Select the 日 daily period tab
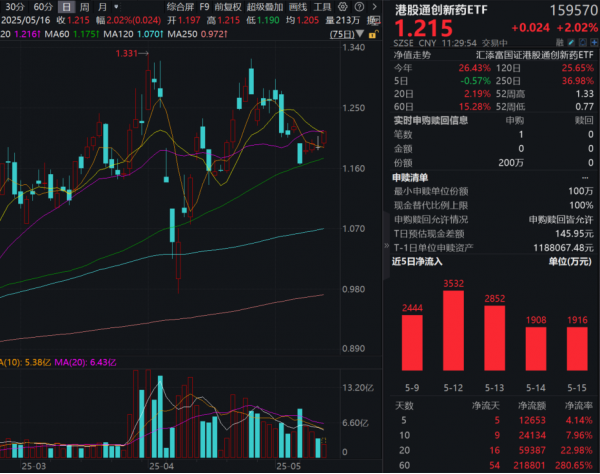 [x=66, y=7]
